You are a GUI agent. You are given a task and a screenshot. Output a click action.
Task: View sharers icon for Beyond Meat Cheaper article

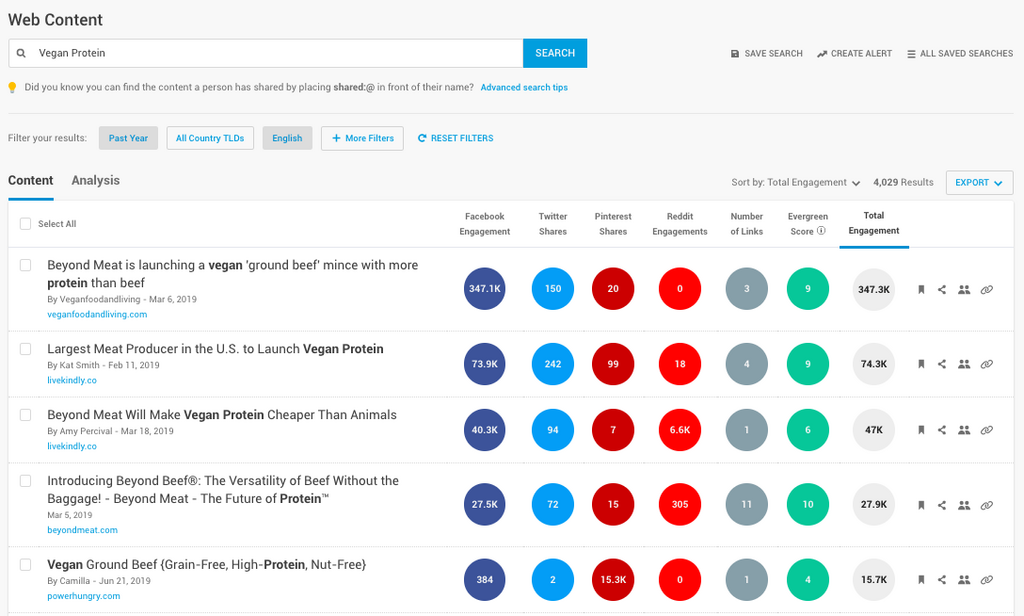[x=964, y=430]
